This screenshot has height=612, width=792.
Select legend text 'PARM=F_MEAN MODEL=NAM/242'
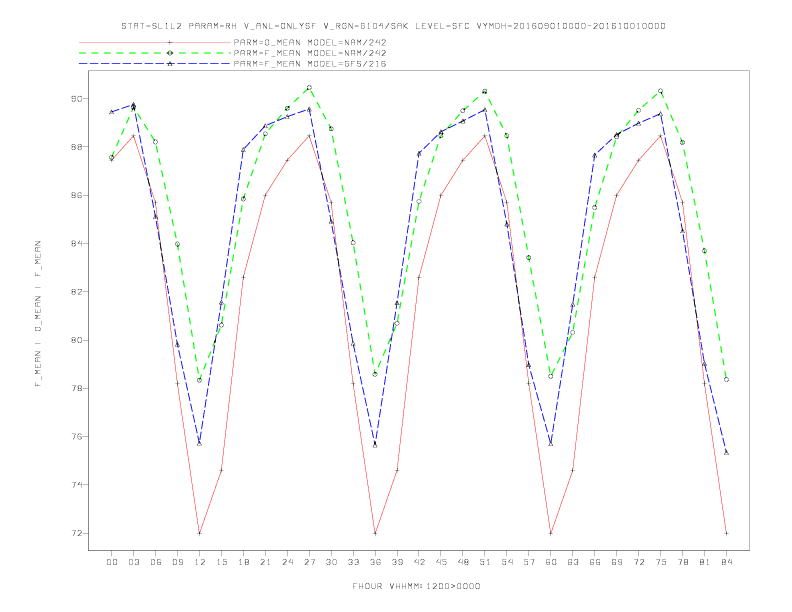[x=310, y=53]
